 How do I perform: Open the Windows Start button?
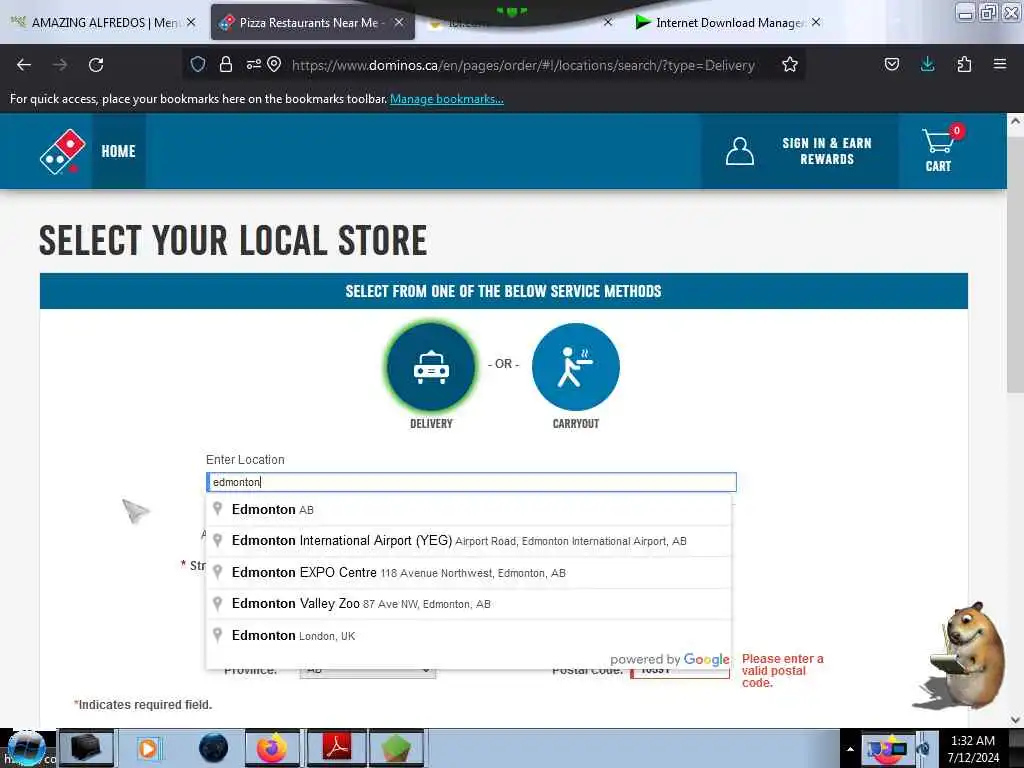pyautogui.click(x=26, y=748)
